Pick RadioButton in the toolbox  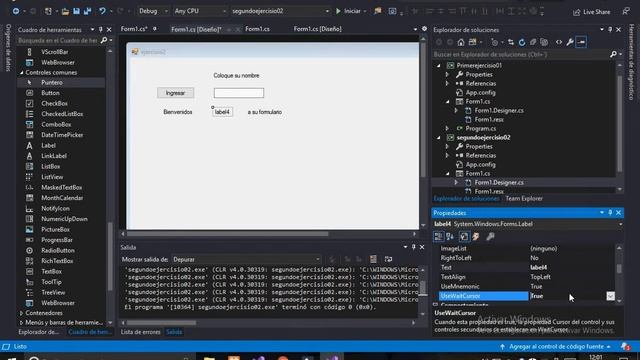click(58, 251)
